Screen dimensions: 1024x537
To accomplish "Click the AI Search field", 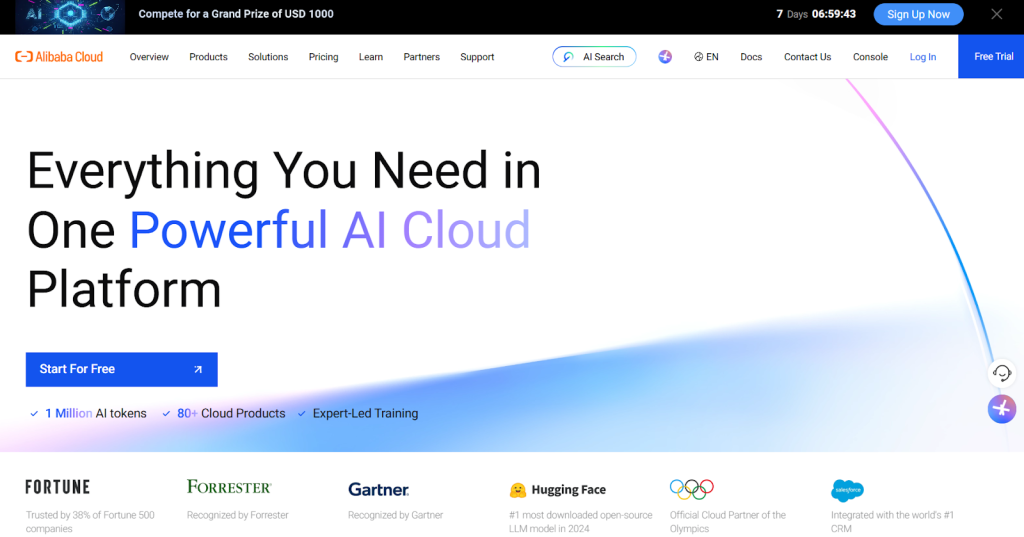I will (x=594, y=57).
